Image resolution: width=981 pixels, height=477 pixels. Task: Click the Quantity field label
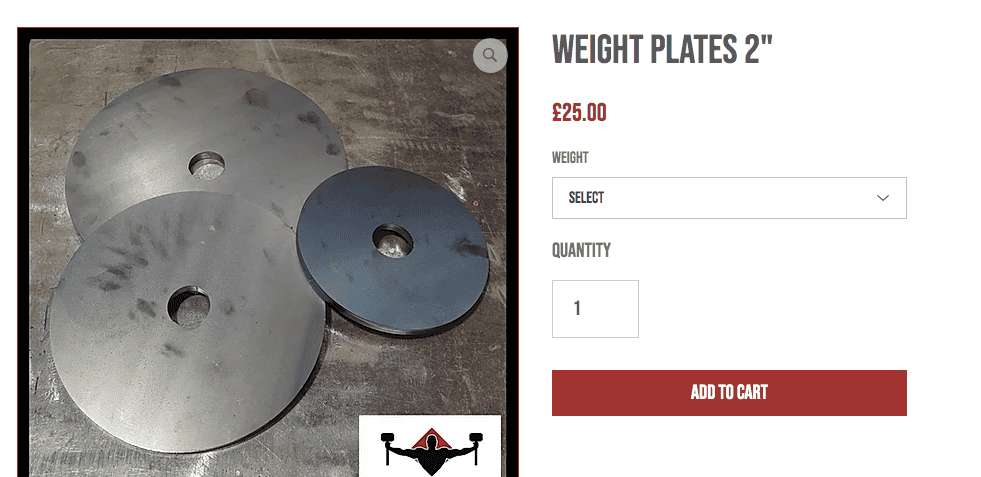click(581, 250)
